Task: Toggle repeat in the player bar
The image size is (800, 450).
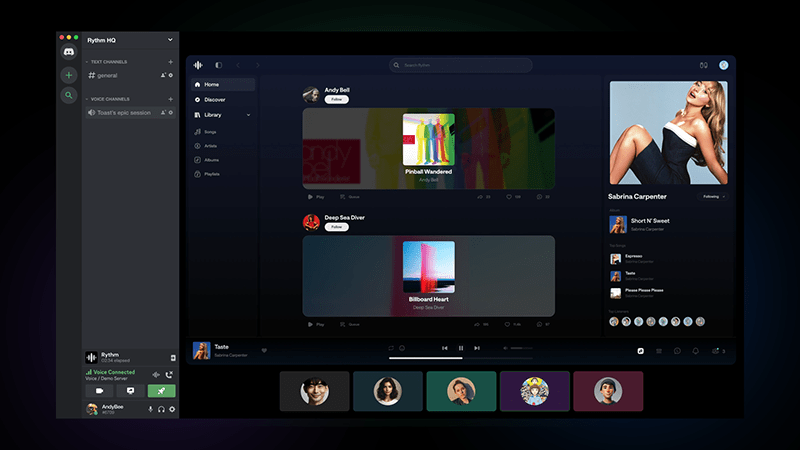Action: point(391,348)
